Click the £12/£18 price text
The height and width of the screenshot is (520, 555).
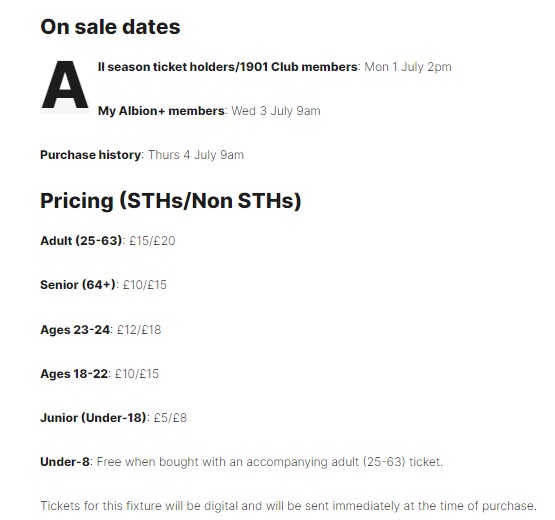(139, 330)
